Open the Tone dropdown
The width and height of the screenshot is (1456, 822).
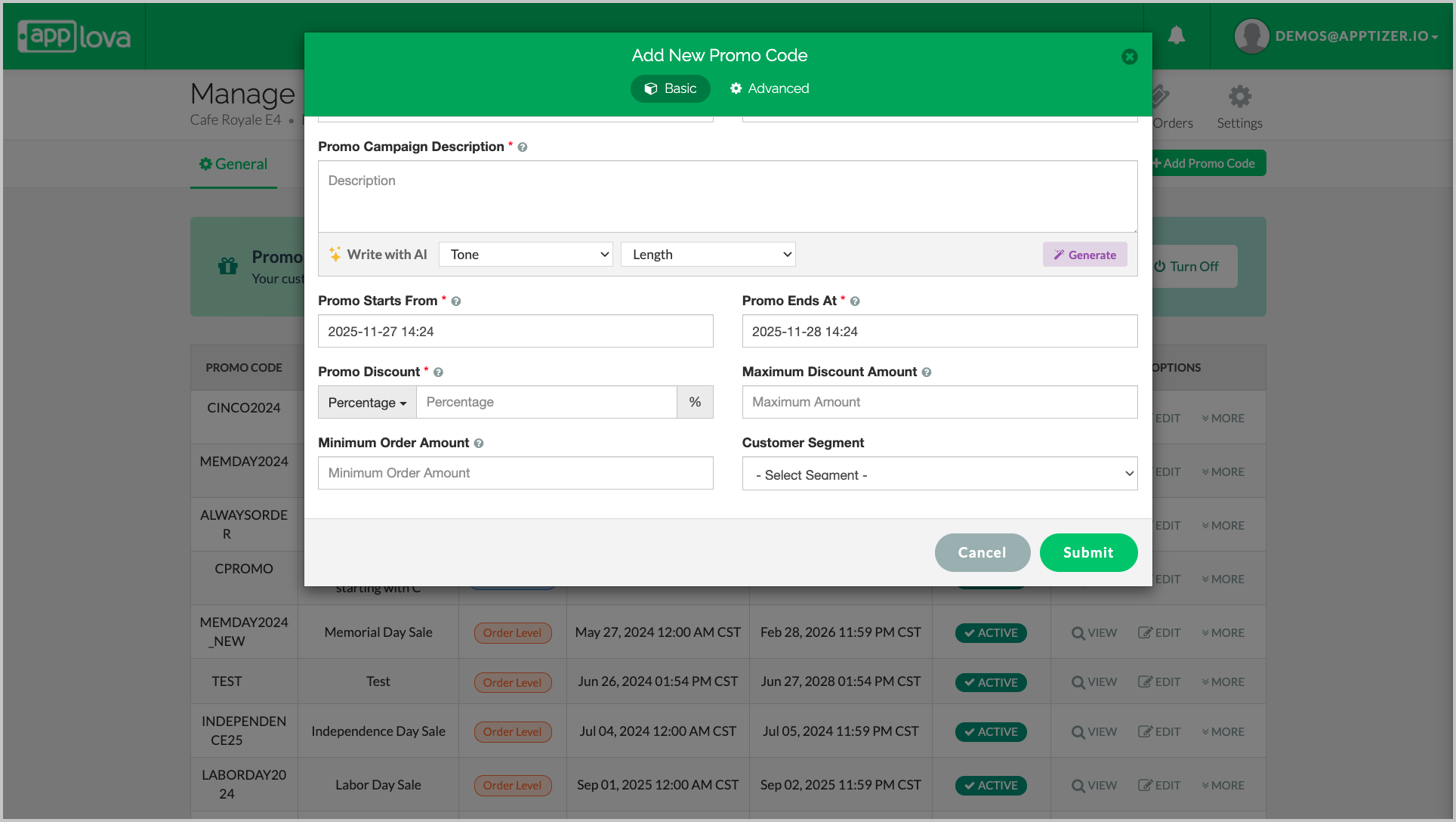[x=526, y=255]
